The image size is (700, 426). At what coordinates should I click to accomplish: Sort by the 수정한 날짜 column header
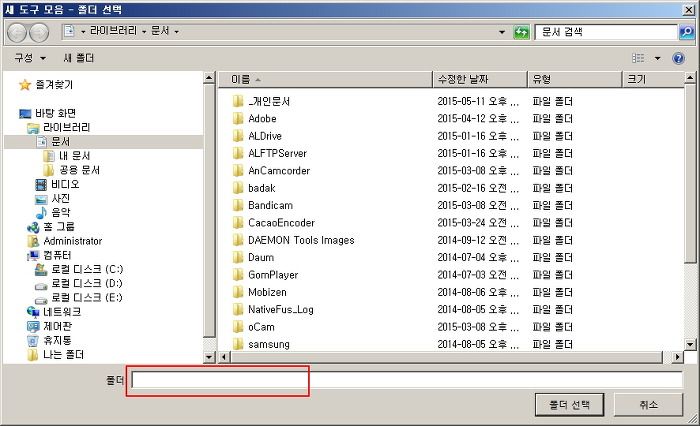pos(480,79)
